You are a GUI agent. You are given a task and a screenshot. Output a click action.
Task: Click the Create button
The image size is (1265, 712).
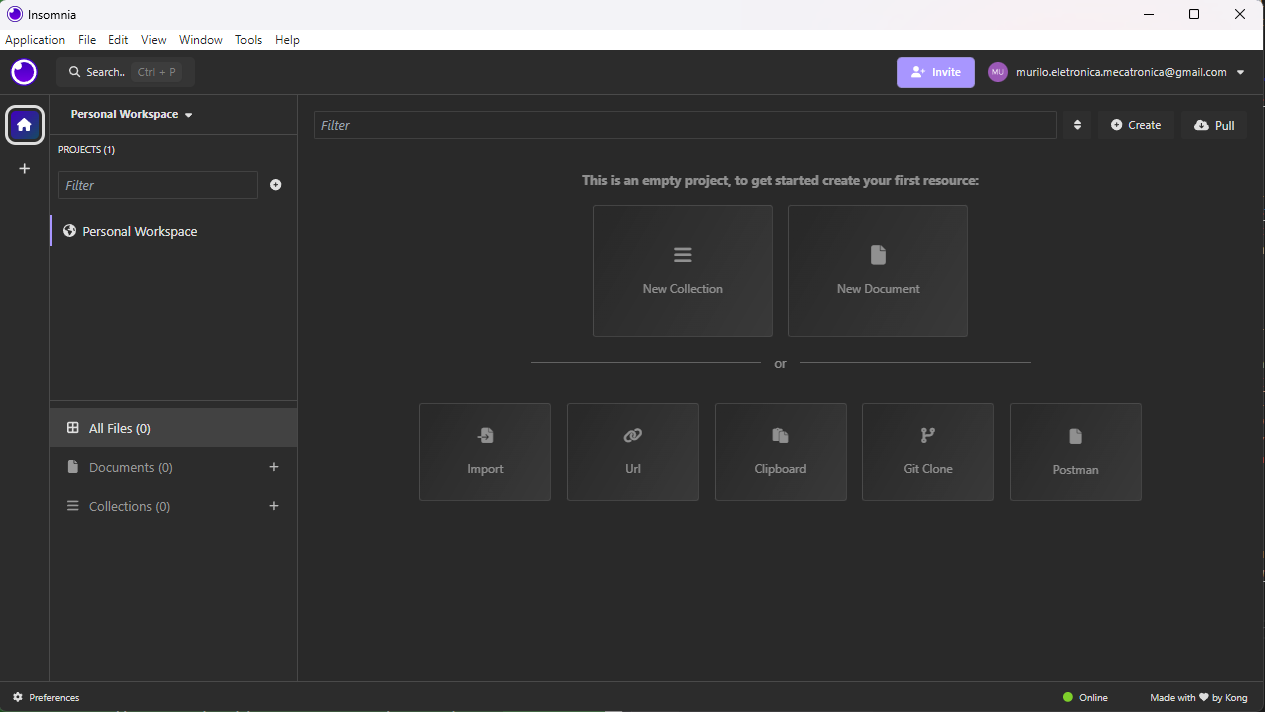(x=1136, y=125)
